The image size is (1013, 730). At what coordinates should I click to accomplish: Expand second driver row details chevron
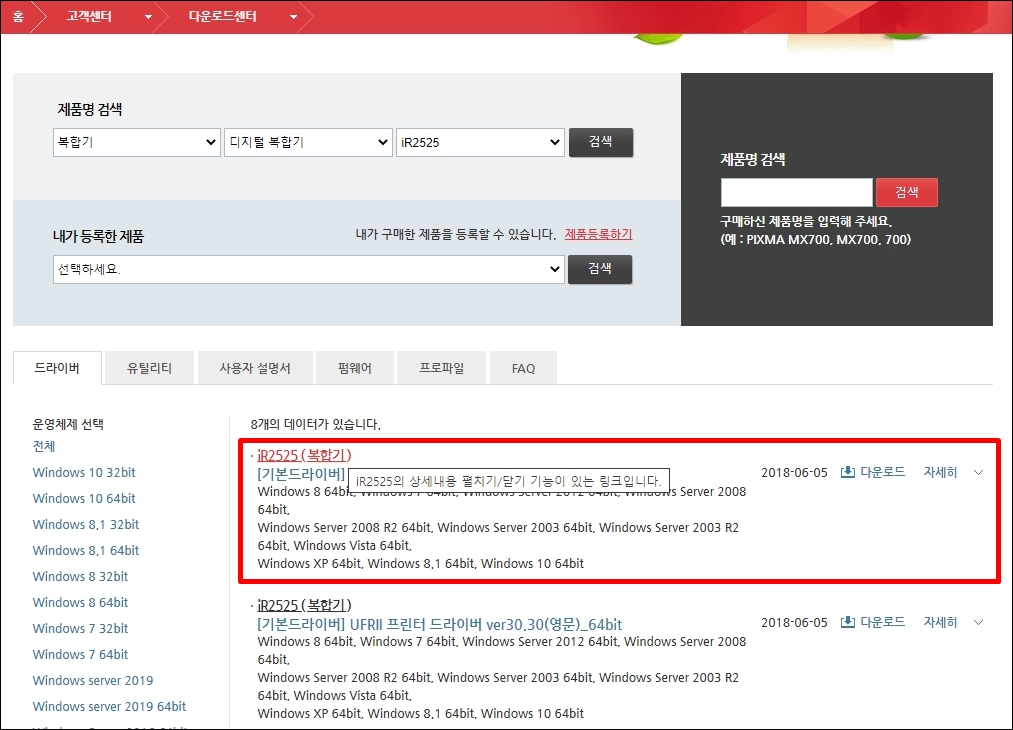click(x=978, y=622)
